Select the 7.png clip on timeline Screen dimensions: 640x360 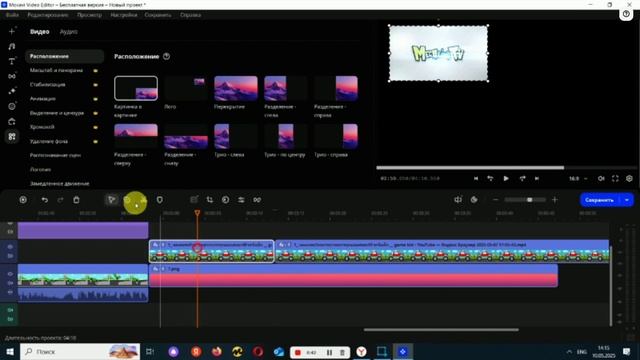pyautogui.click(x=353, y=276)
